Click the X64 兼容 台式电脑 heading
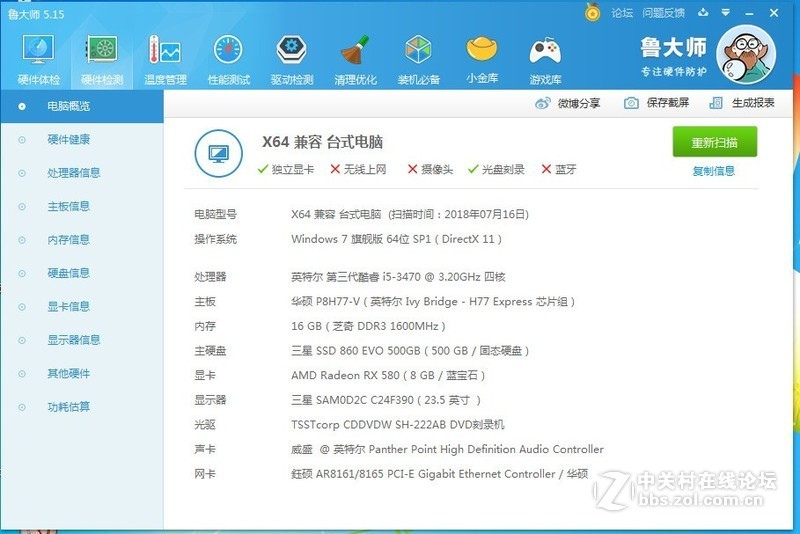The width and height of the screenshot is (800, 534). pyautogui.click(x=322, y=142)
